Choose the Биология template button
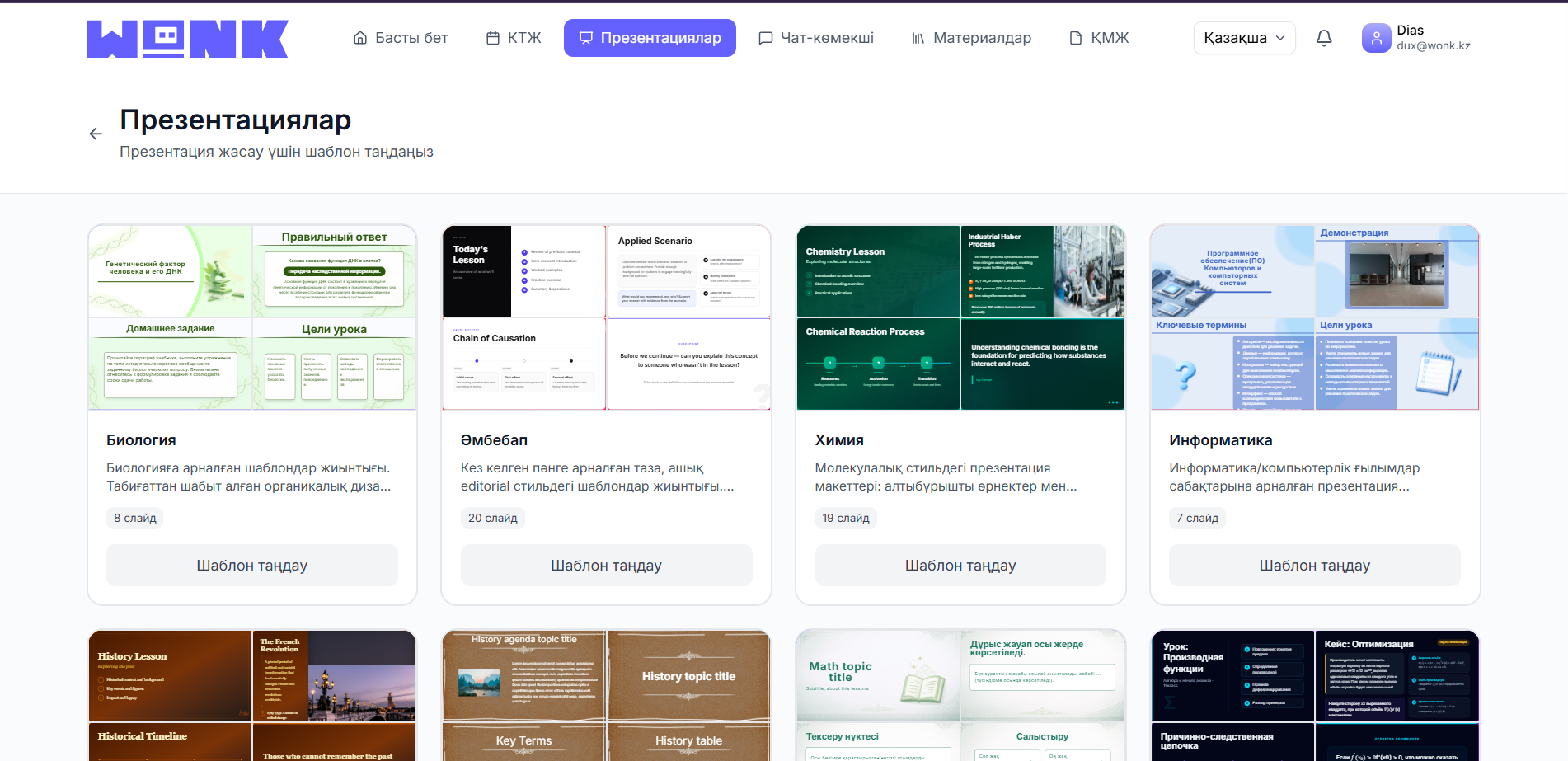The image size is (1568, 761). click(252, 566)
